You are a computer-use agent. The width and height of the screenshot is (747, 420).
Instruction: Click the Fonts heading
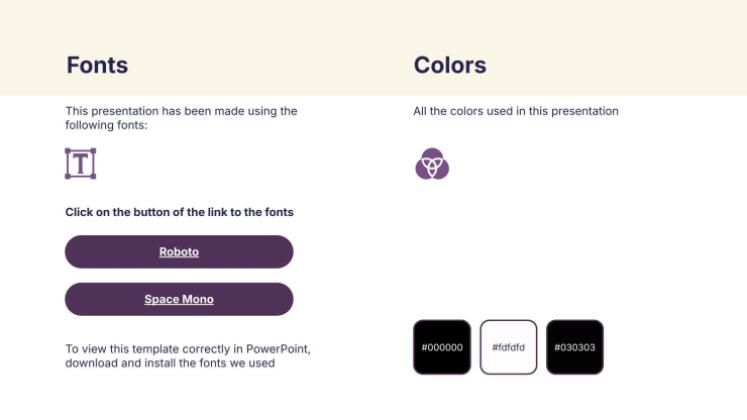97,65
